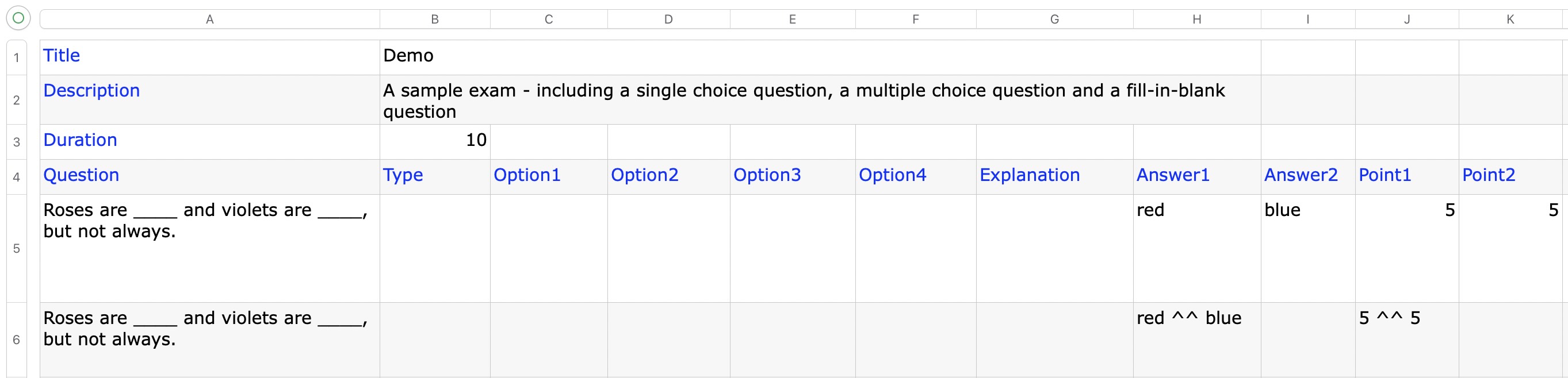This screenshot has width=1568, height=378.
Task: Click the select-all circle in table corner
Action: [x=18, y=18]
